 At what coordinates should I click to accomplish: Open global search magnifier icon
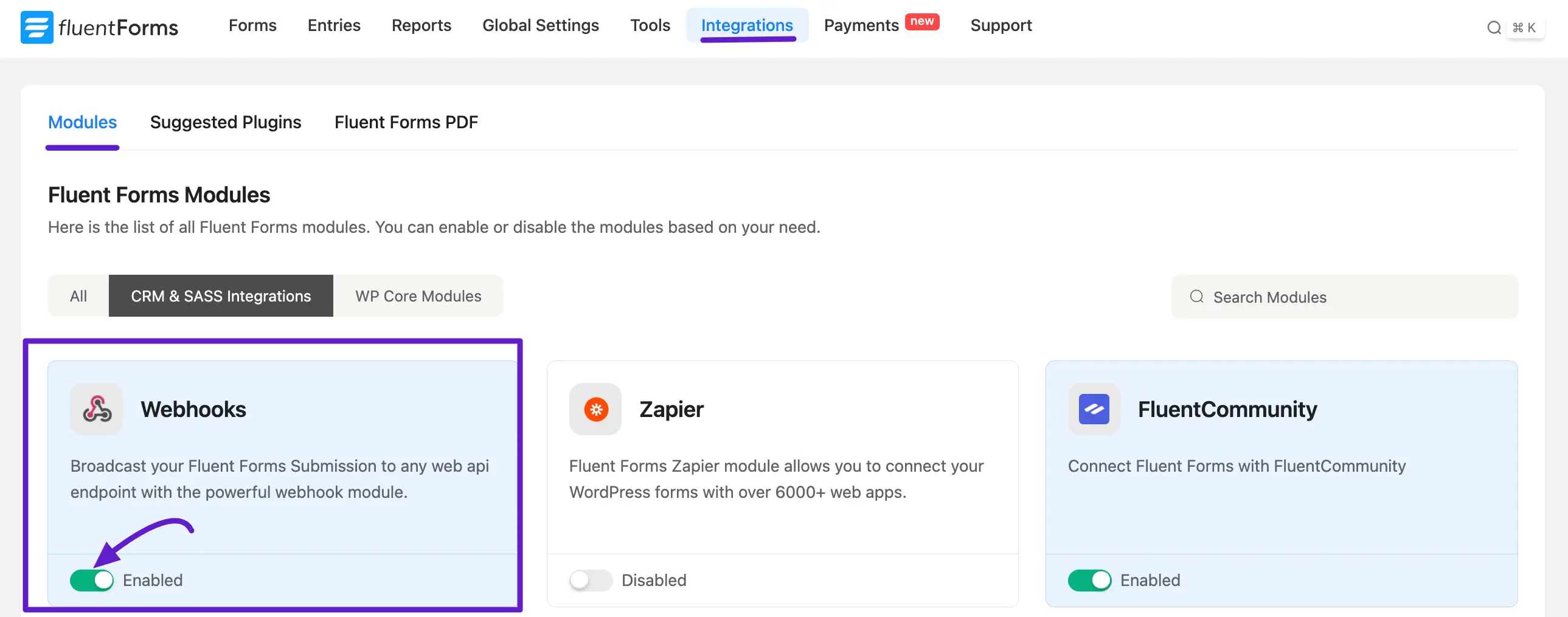click(1493, 27)
